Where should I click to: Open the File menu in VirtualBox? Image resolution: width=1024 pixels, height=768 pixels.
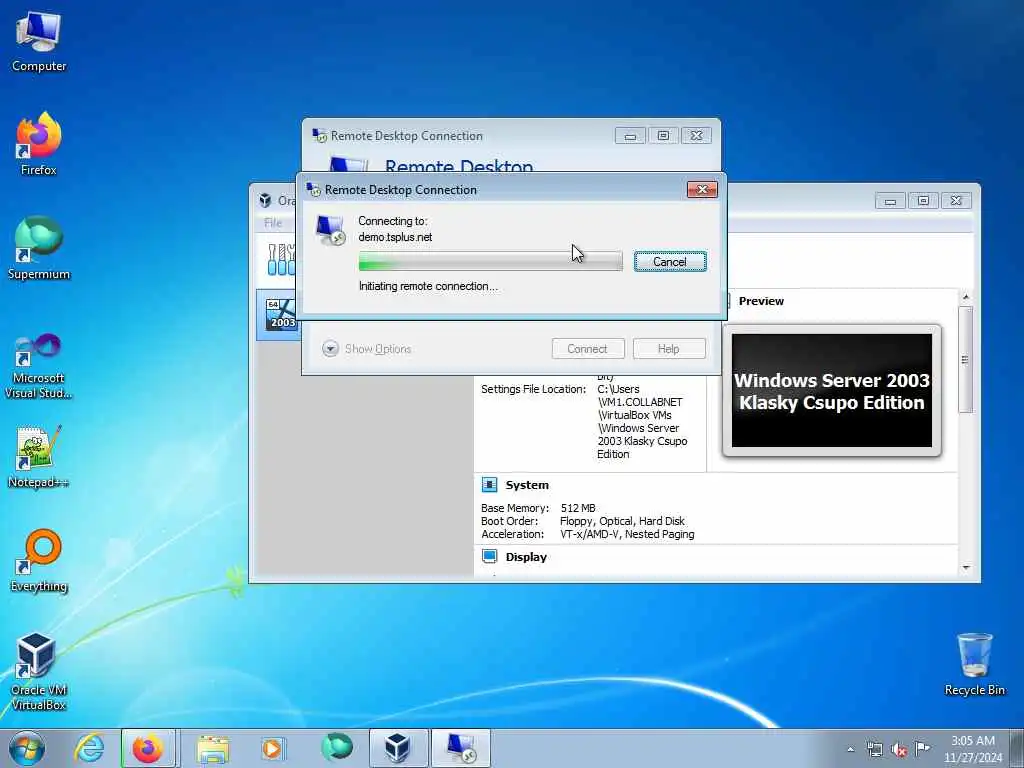point(273,223)
